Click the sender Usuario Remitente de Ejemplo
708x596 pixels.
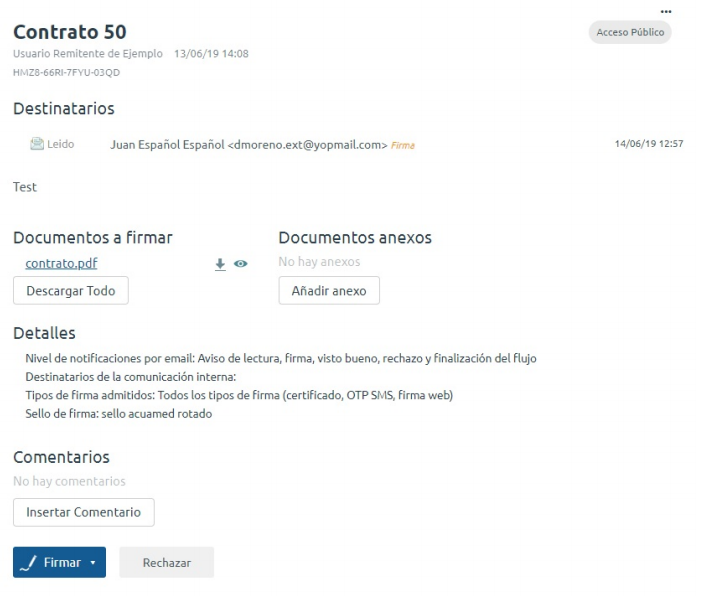pos(88,54)
